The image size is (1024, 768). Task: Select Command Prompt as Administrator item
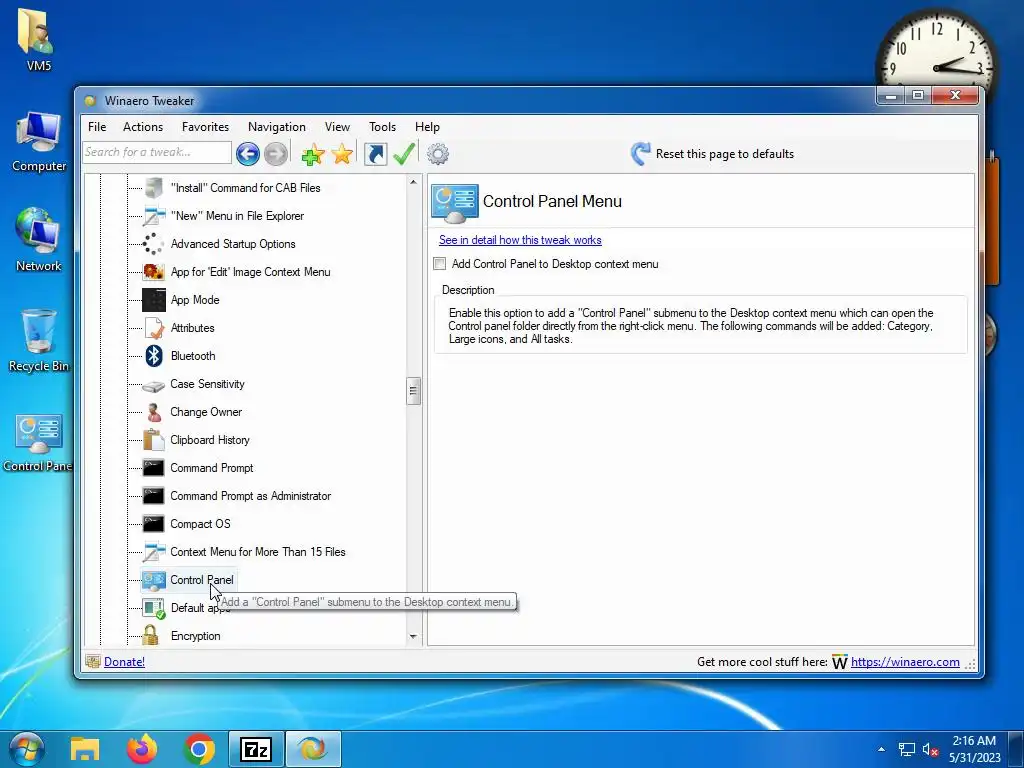(x=250, y=496)
